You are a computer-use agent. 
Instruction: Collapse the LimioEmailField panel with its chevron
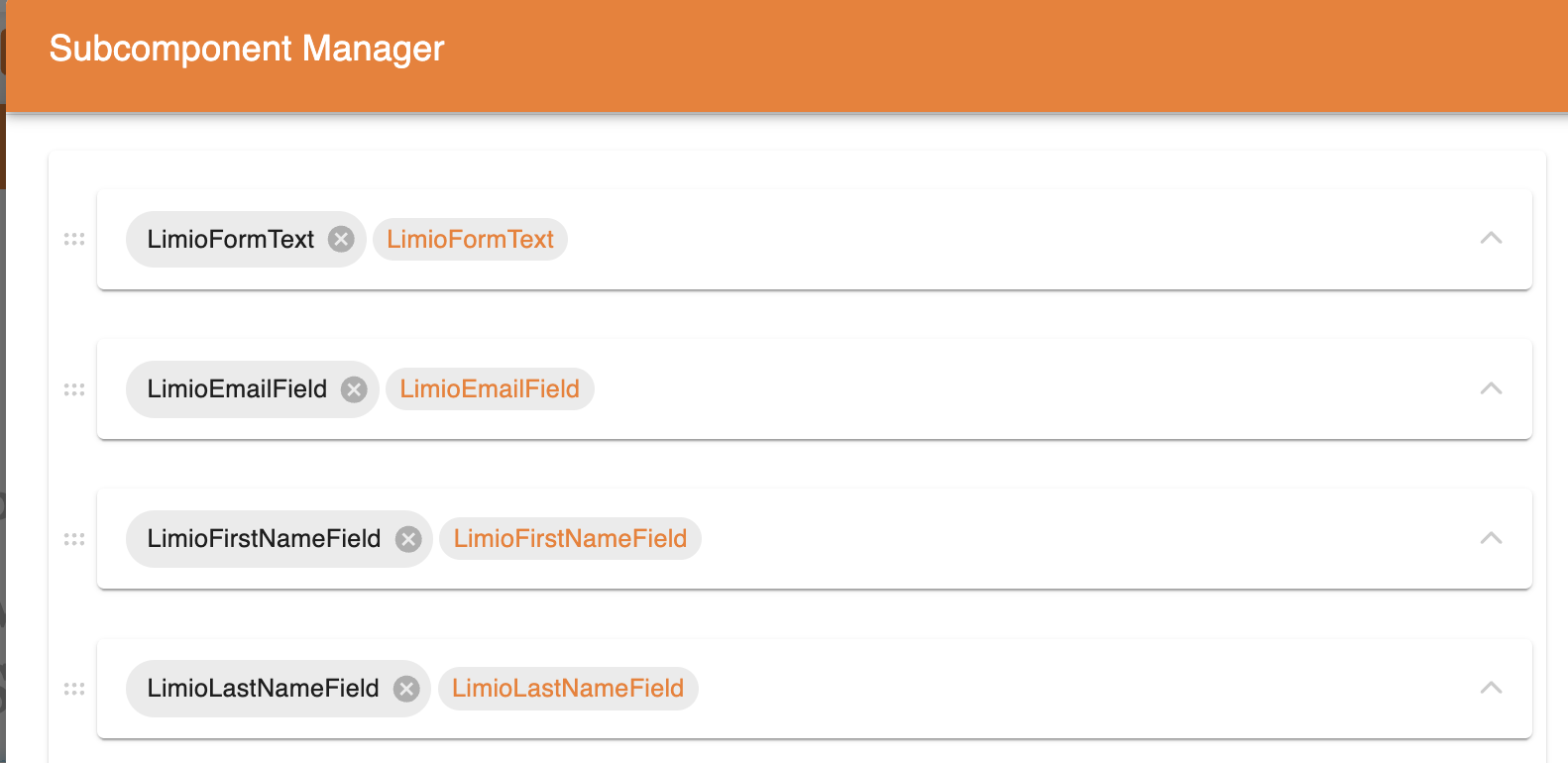pos(1491,388)
